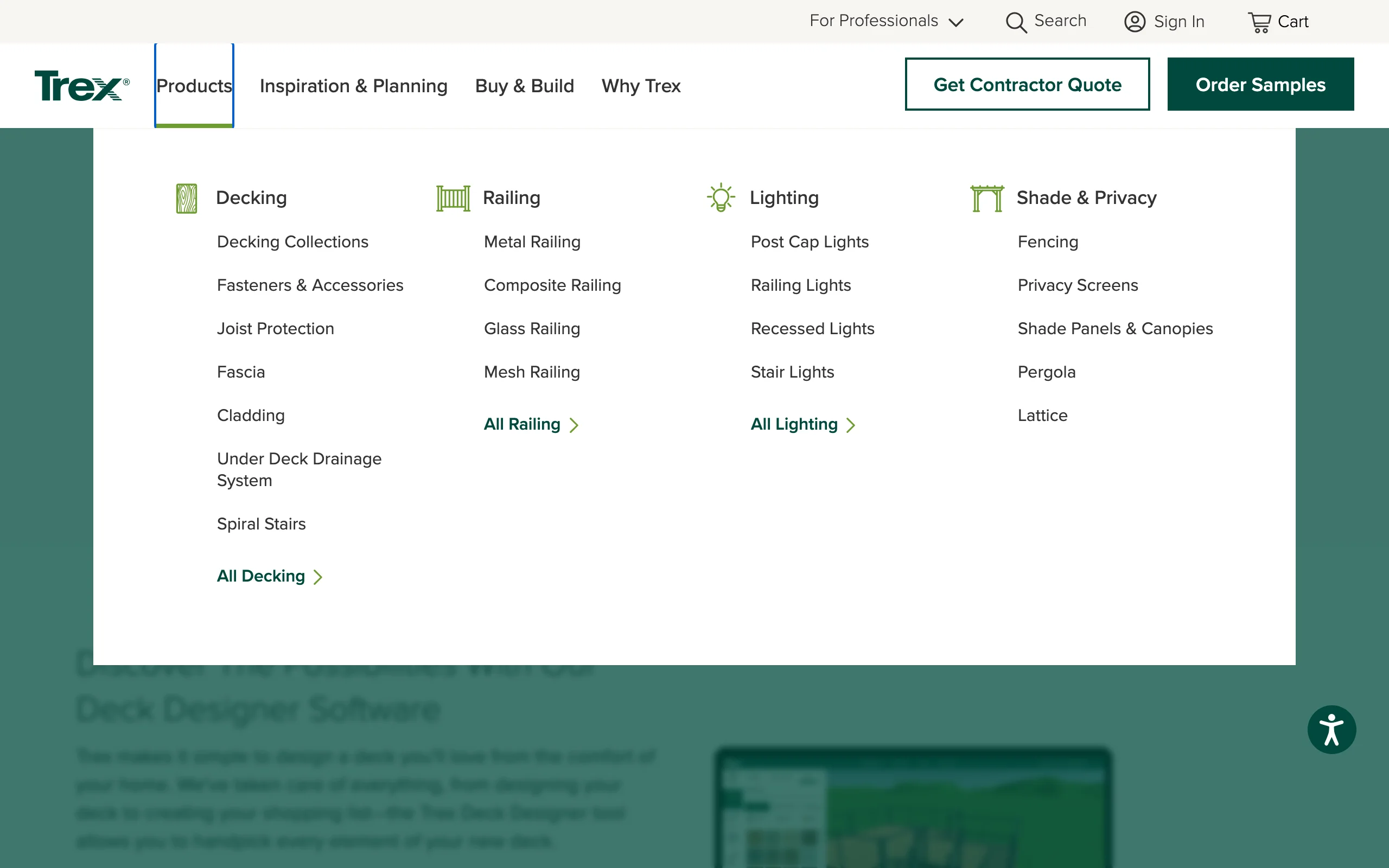
Task: Choose the Pergola link
Action: (1046, 372)
